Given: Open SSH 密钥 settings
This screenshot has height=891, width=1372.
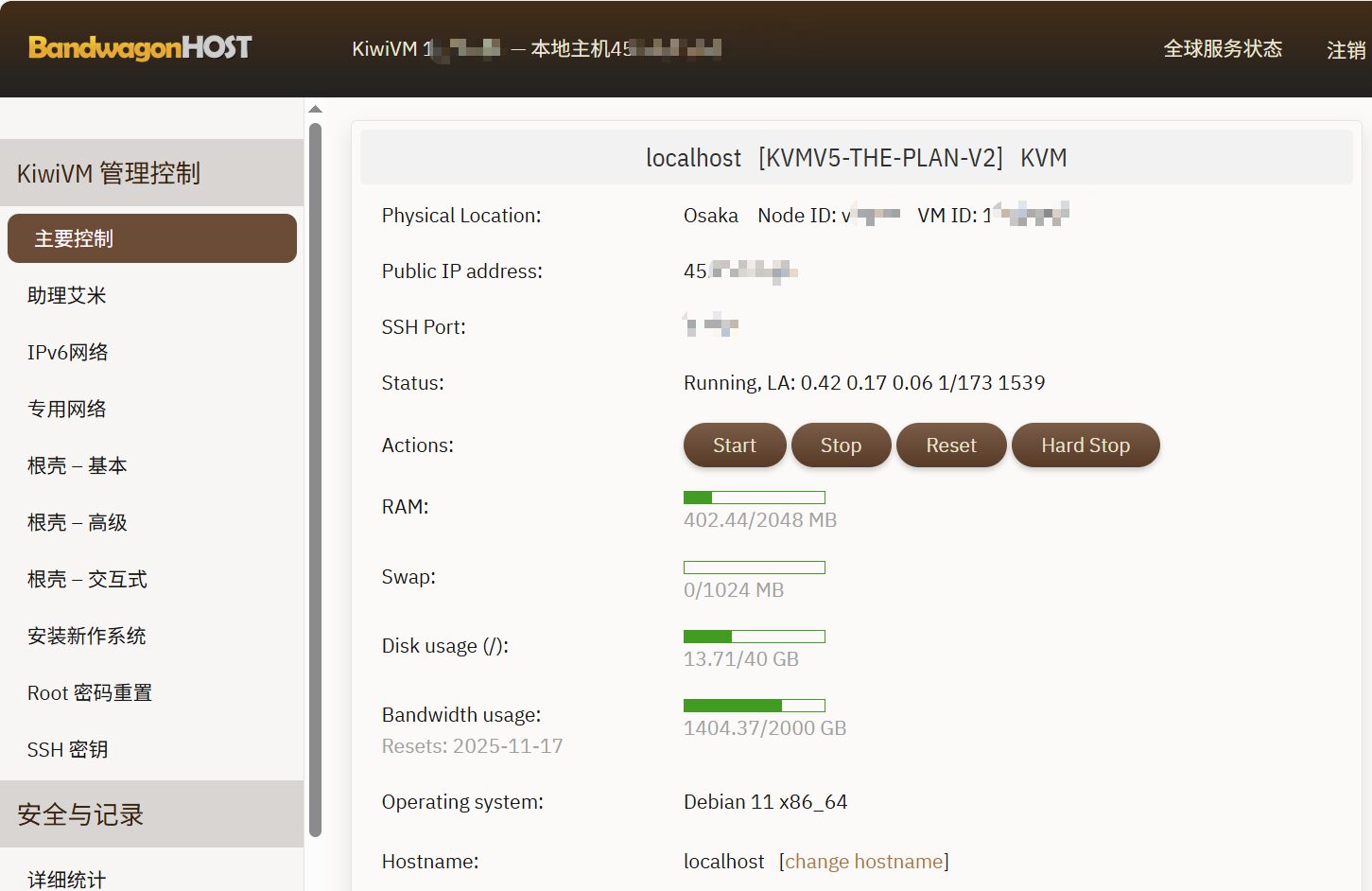Looking at the screenshot, I should pyautogui.click(x=68, y=749).
